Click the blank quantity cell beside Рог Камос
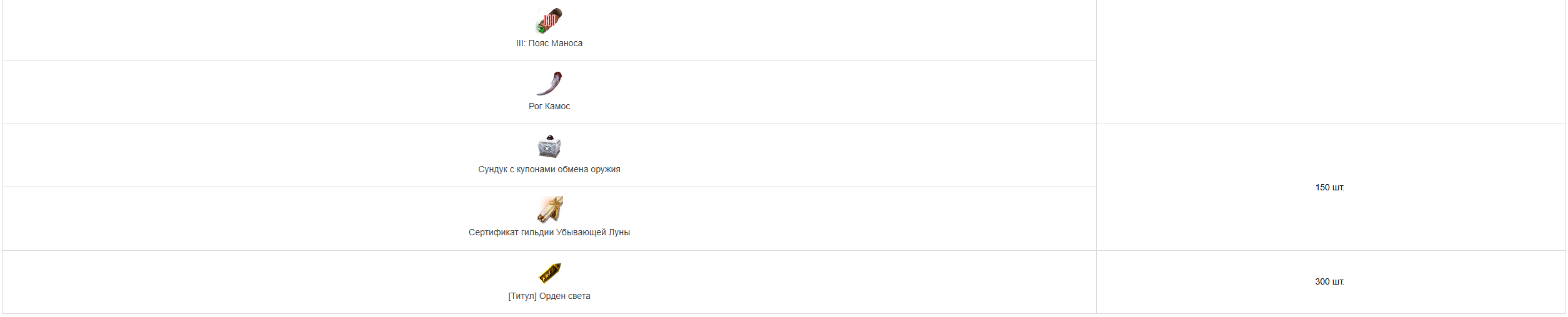Viewport: 1568px width, 317px height. point(1331,62)
